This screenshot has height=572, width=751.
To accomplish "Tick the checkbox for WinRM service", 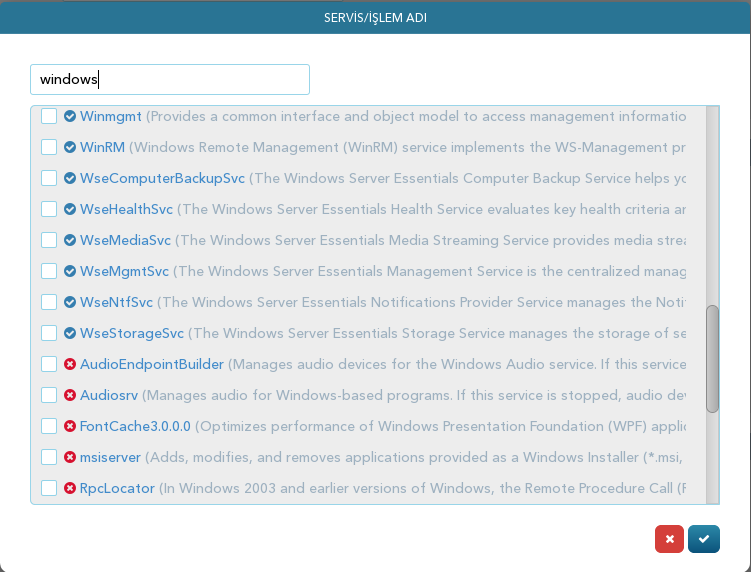I will pyautogui.click(x=49, y=147).
